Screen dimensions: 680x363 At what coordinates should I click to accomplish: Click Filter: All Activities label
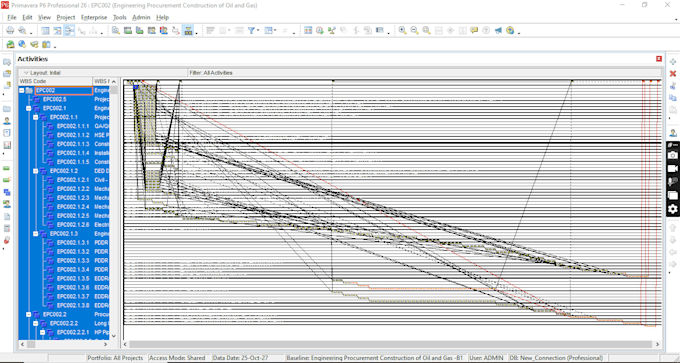tap(211, 73)
